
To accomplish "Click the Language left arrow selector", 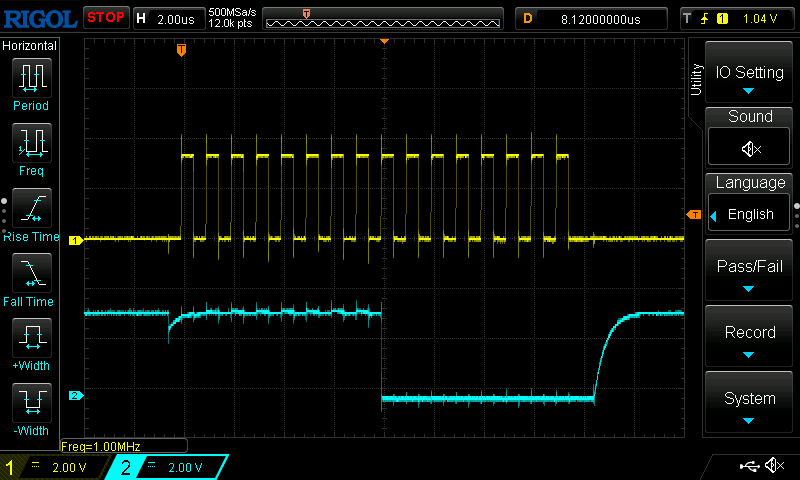I will click(x=713, y=216).
